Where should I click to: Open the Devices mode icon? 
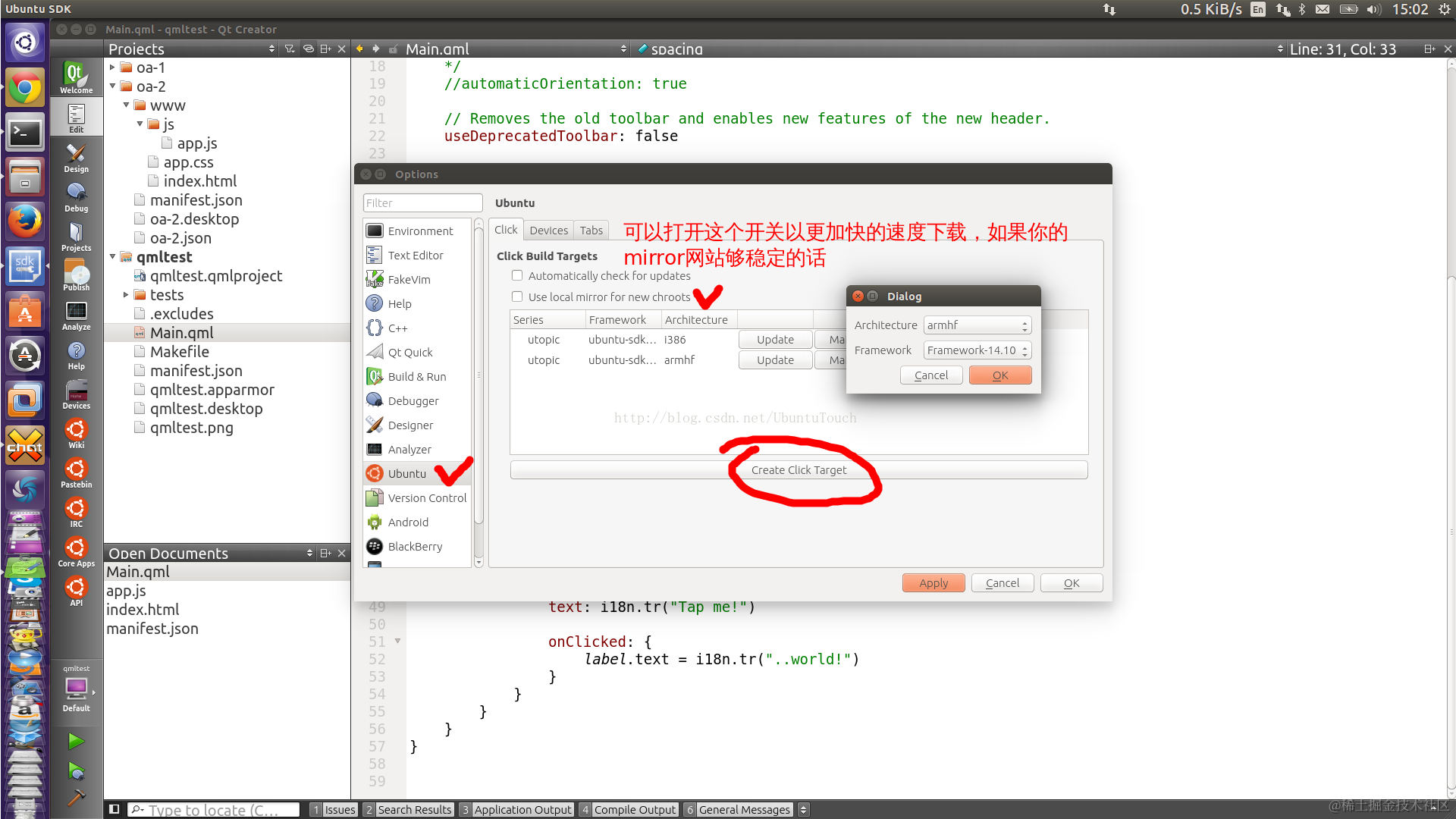[76, 394]
